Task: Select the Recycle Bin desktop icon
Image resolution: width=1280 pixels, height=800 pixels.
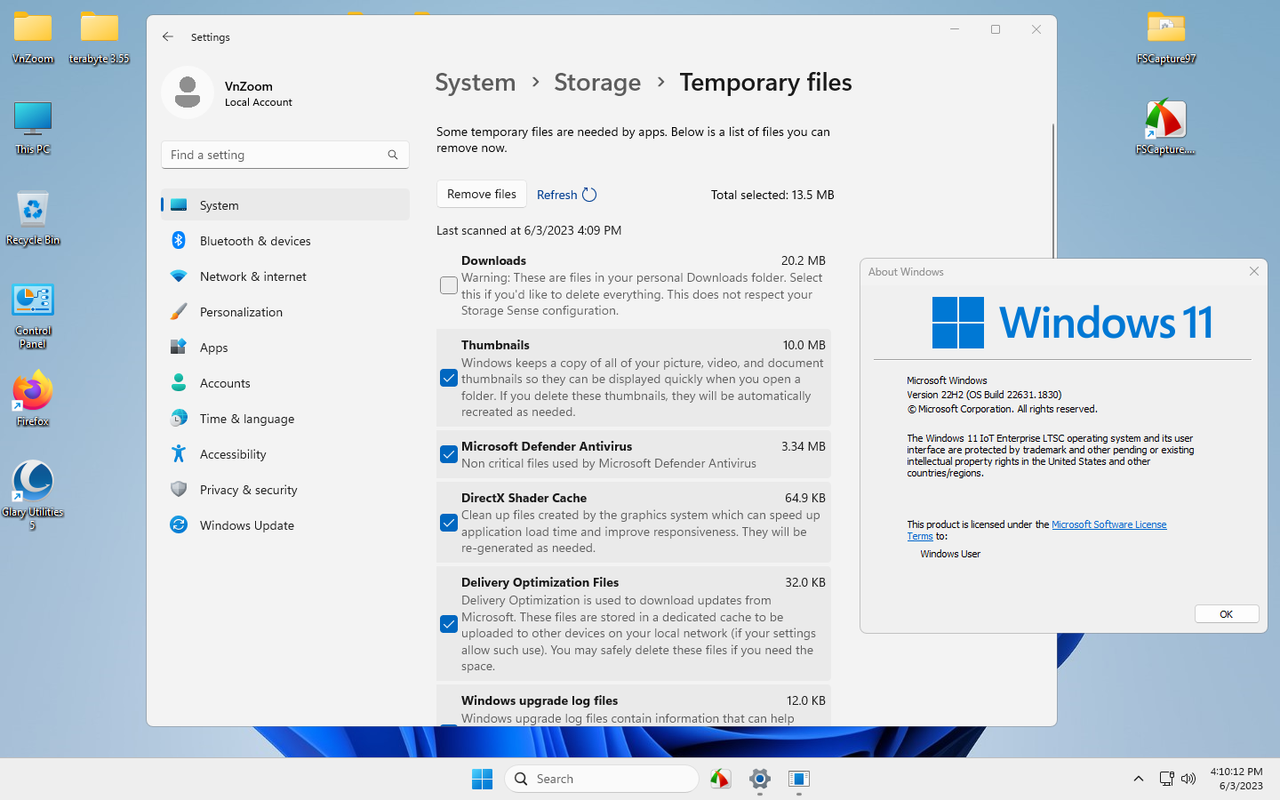Action: (33, 218)
